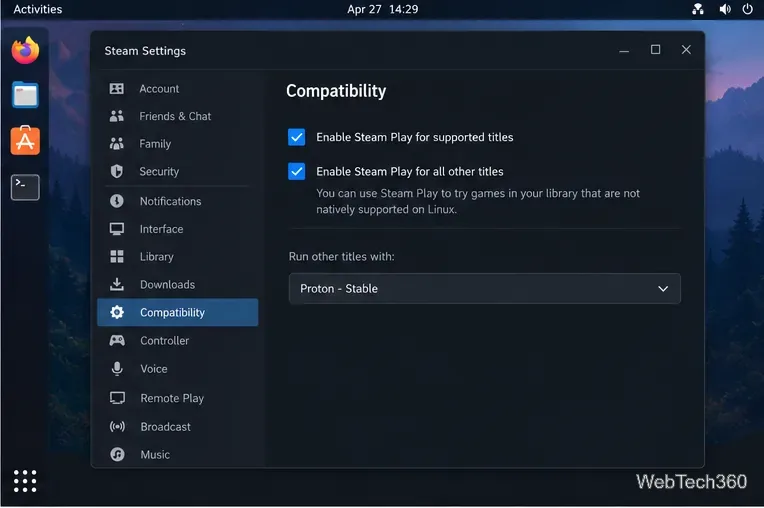Click the Notifications alert icon
This screenshot has height=508, width=764.
pos(116,201)
